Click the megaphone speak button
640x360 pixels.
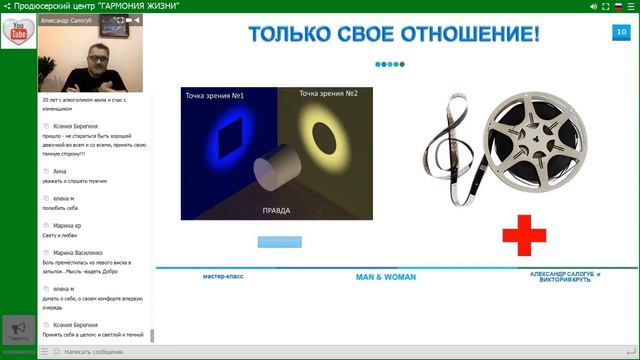(x=18, y=330)
